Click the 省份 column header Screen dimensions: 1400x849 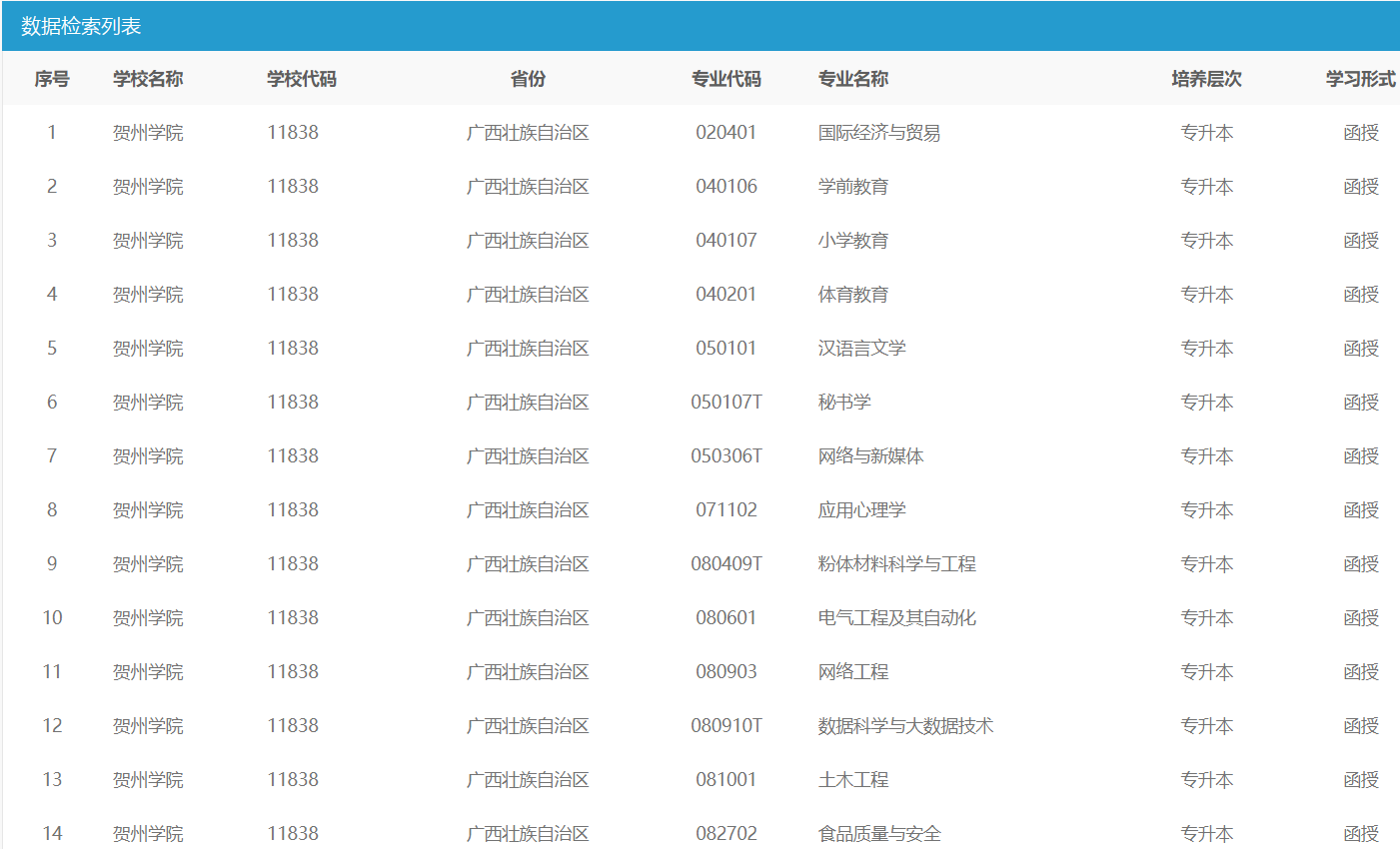point(528,79)
